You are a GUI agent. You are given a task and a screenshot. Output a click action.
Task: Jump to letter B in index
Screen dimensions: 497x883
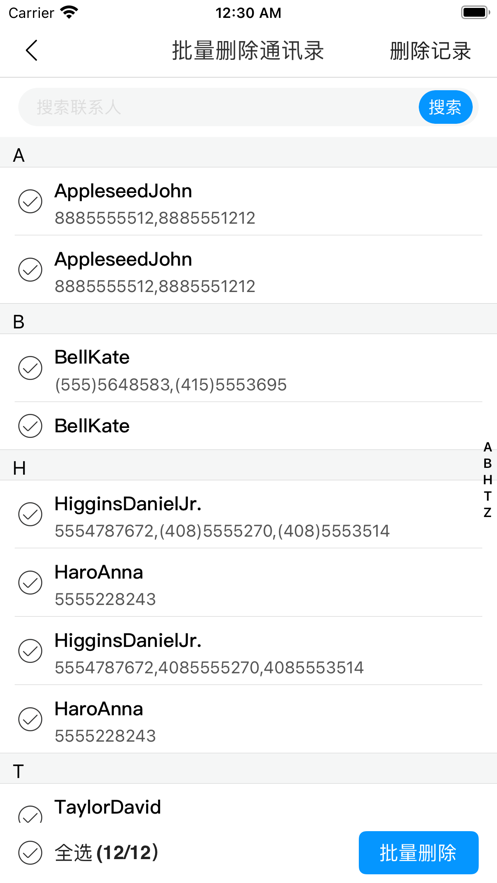487,463
